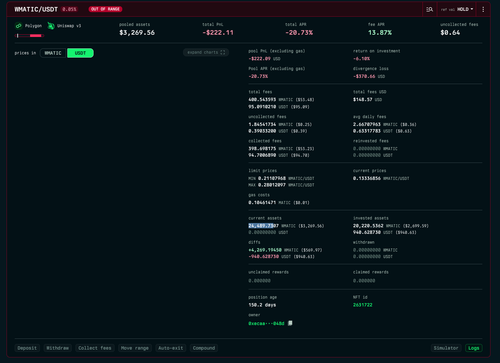500x363 pixels.
Task: Click the total APR value -20.73%
Action: (299, 33)
